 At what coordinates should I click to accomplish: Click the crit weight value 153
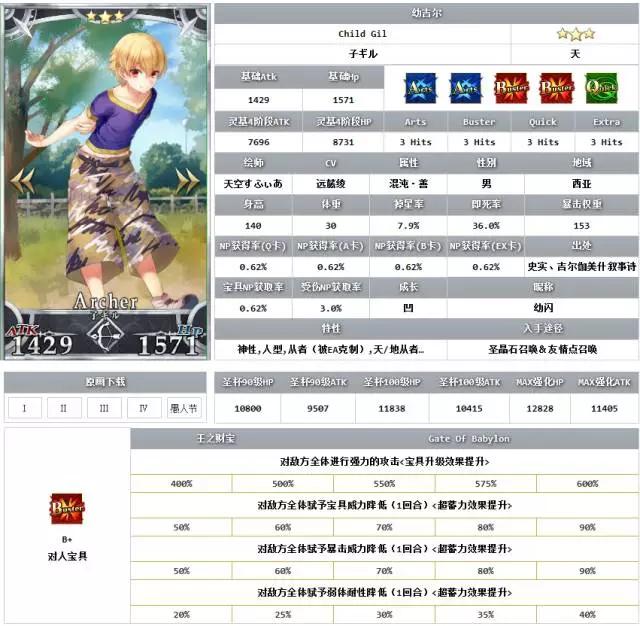point(582,226)
